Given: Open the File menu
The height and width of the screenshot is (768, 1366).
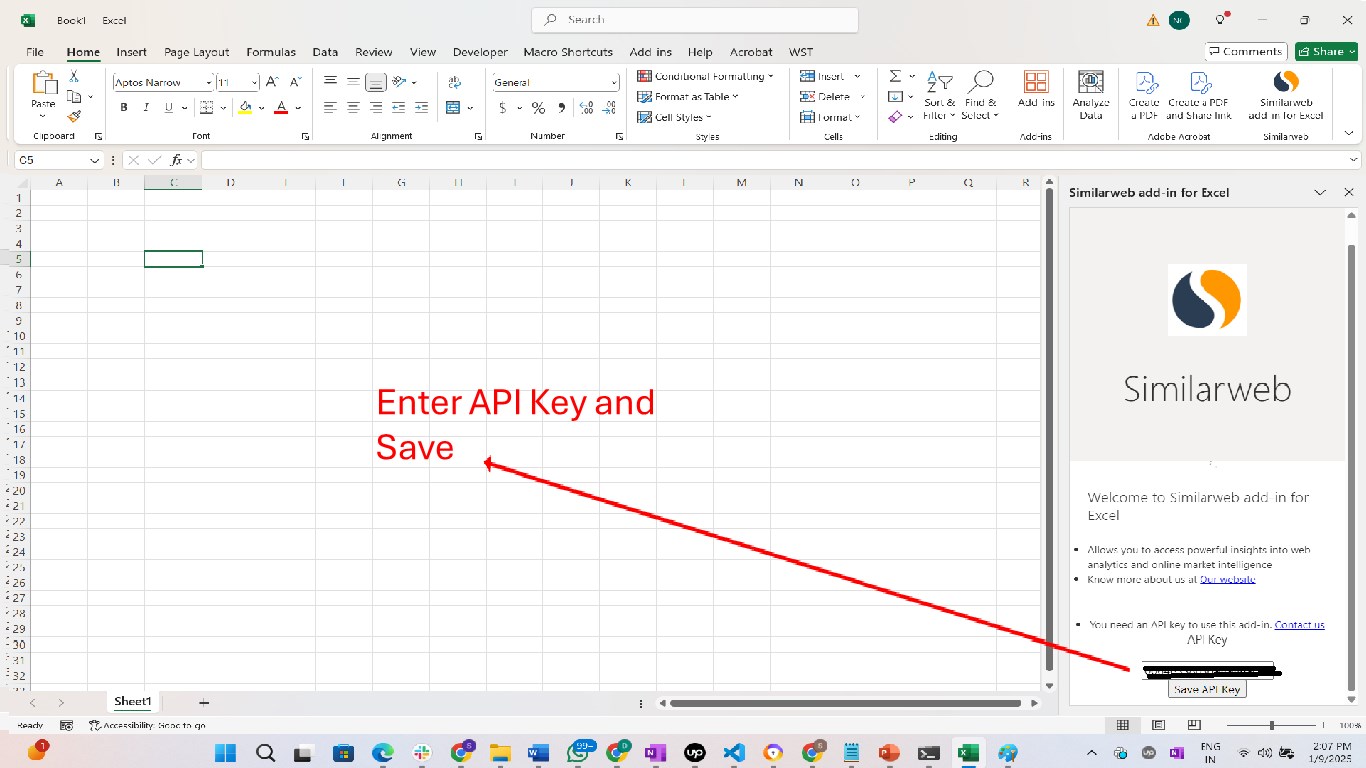Looking at the screenshot, I should 35,52.
